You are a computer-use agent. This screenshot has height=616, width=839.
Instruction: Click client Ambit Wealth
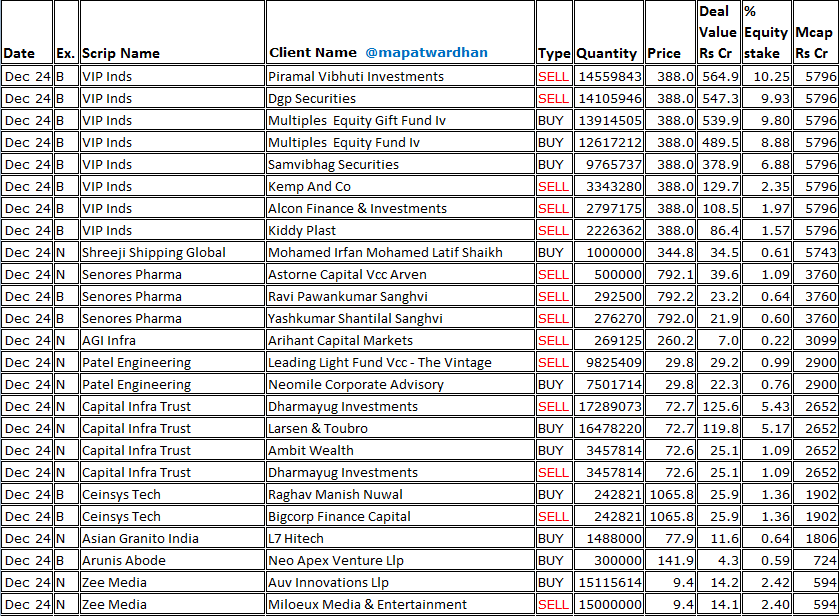click(x=311, y=450)
